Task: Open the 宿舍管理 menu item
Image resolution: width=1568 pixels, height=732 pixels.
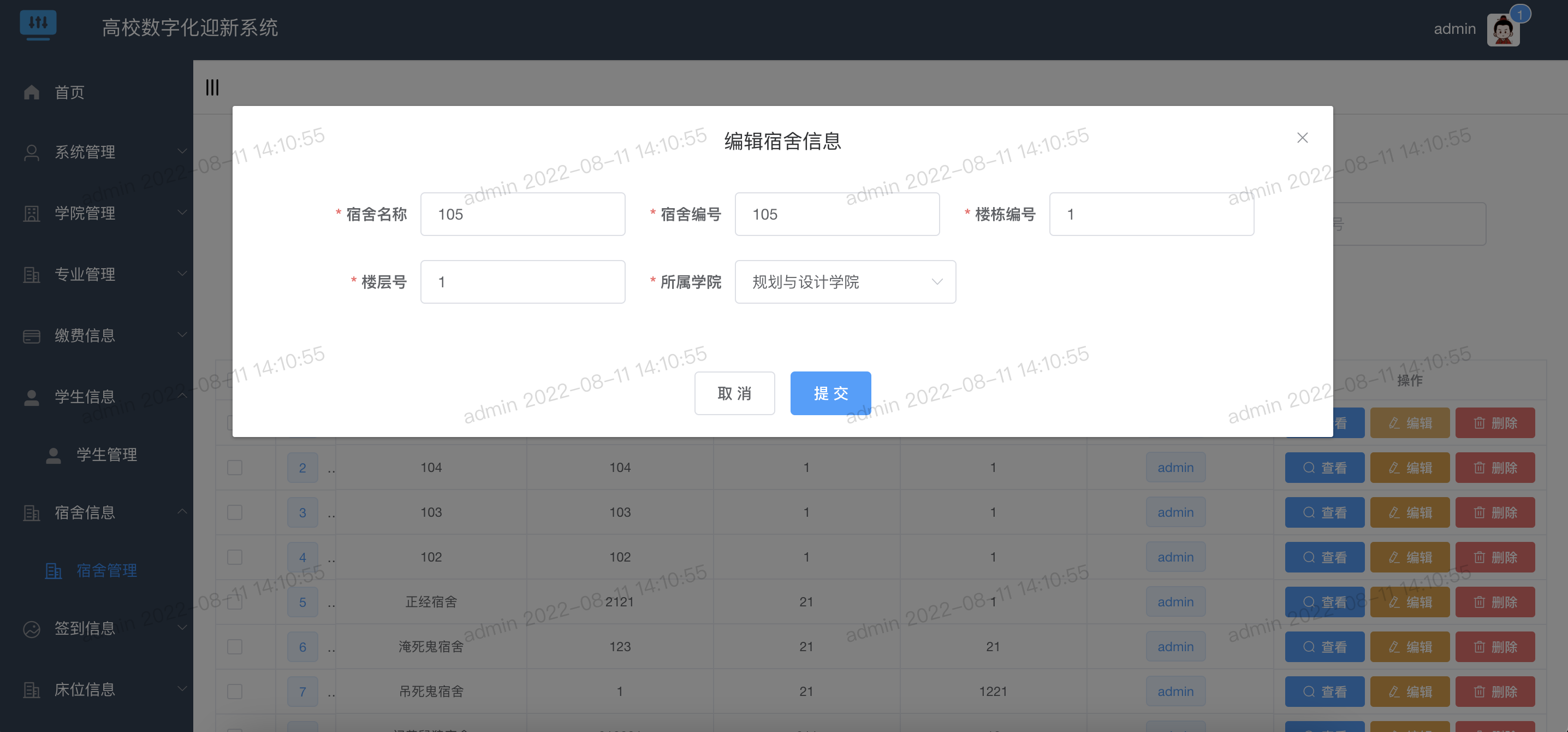Action: (106, 571)
